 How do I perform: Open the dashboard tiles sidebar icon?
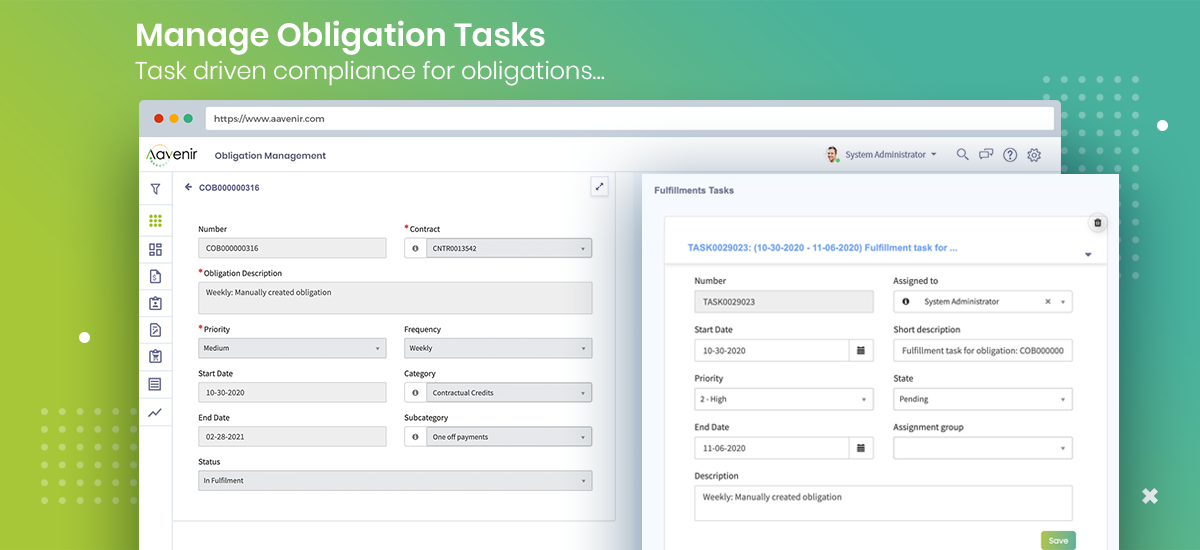pyautogui.click(x=155, y=249)
